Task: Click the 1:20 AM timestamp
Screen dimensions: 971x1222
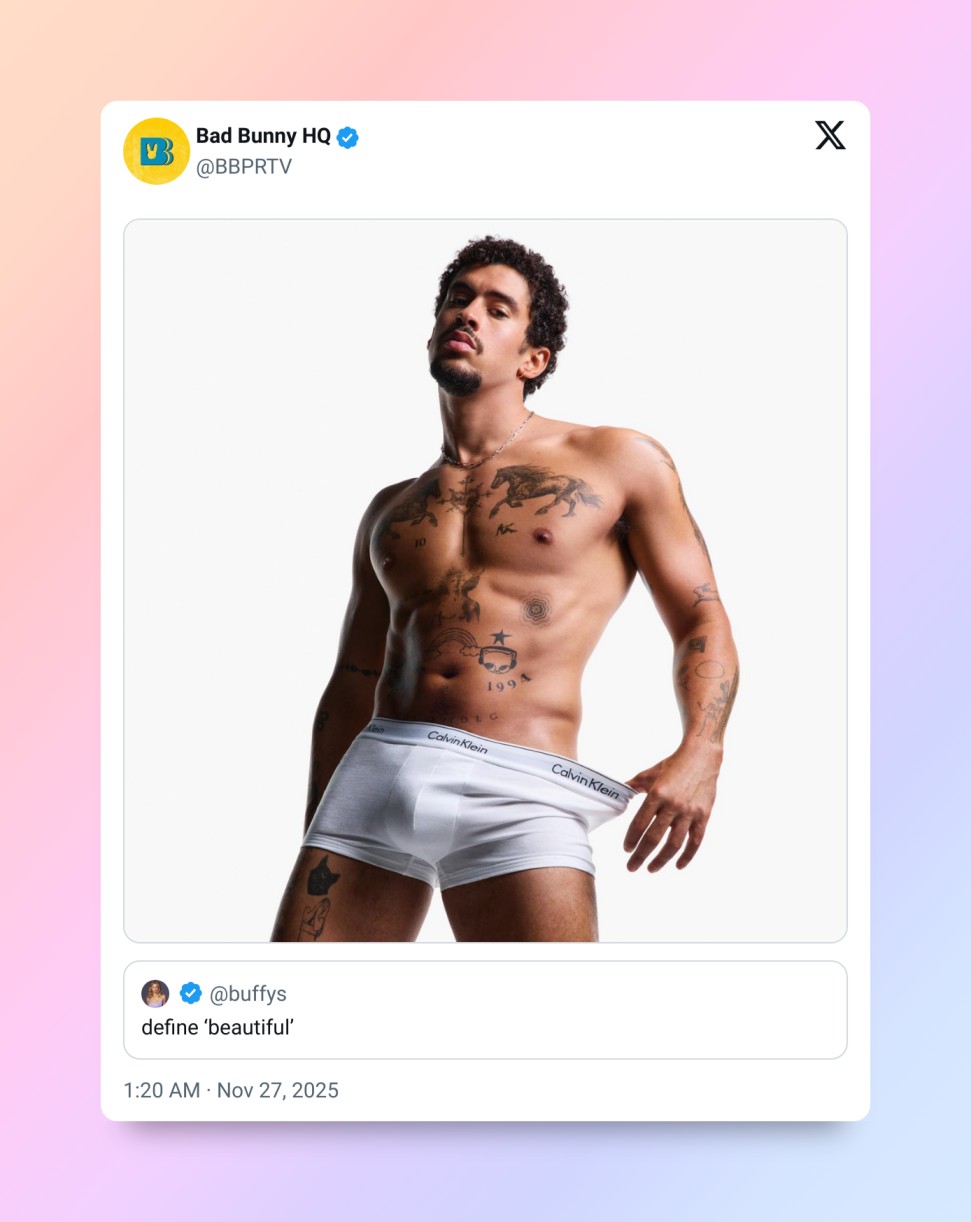Action: [161, 1090]
